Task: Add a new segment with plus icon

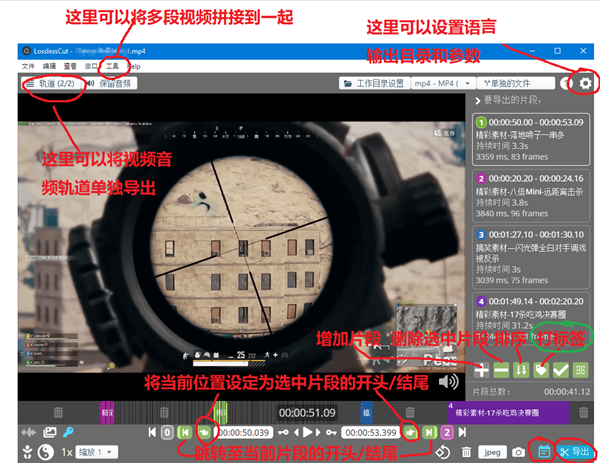Action: [482, 369]
